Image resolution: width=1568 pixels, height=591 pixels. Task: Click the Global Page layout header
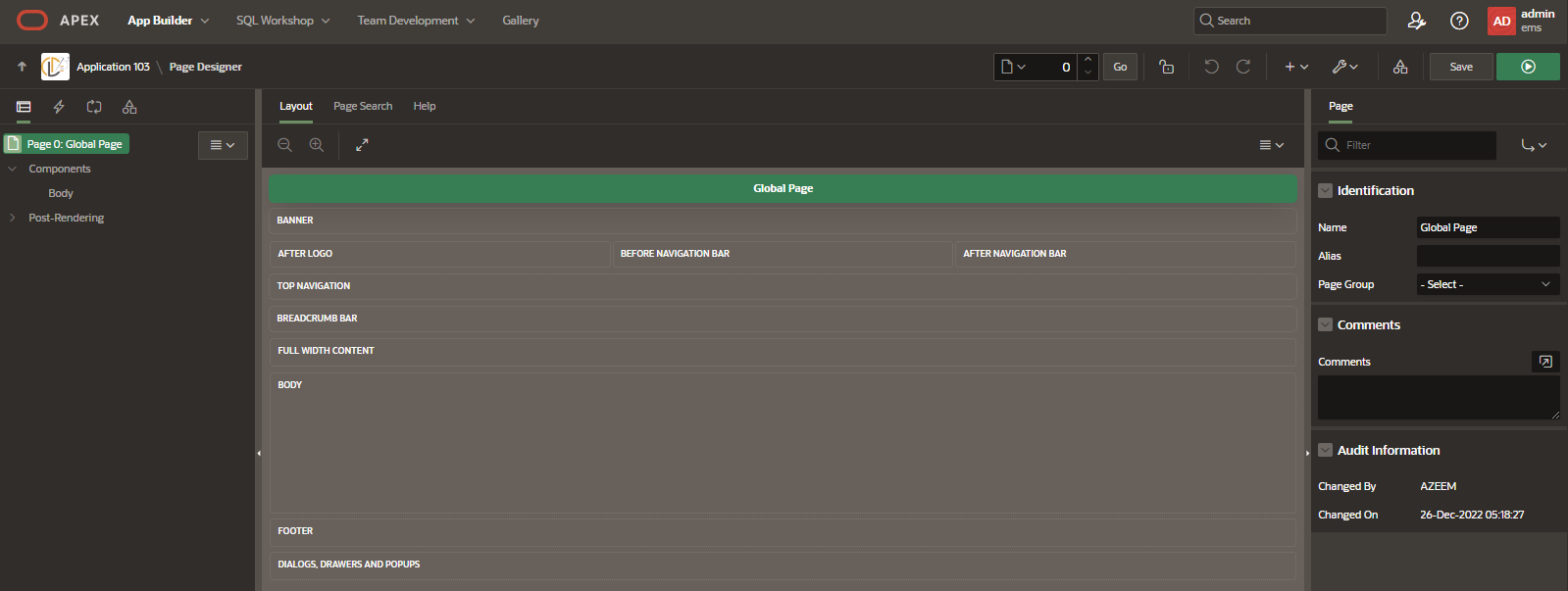[784, 188]
